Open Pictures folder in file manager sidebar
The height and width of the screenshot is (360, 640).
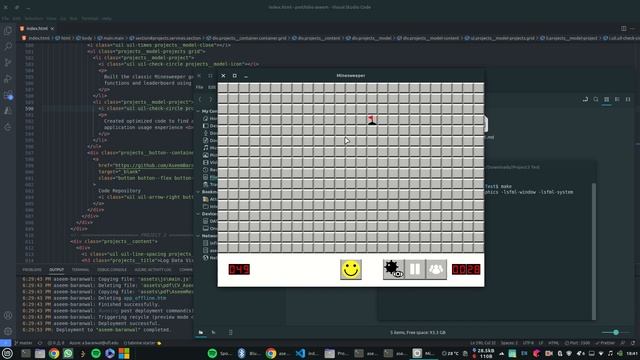pyautogui.click(x=209, y=155)
